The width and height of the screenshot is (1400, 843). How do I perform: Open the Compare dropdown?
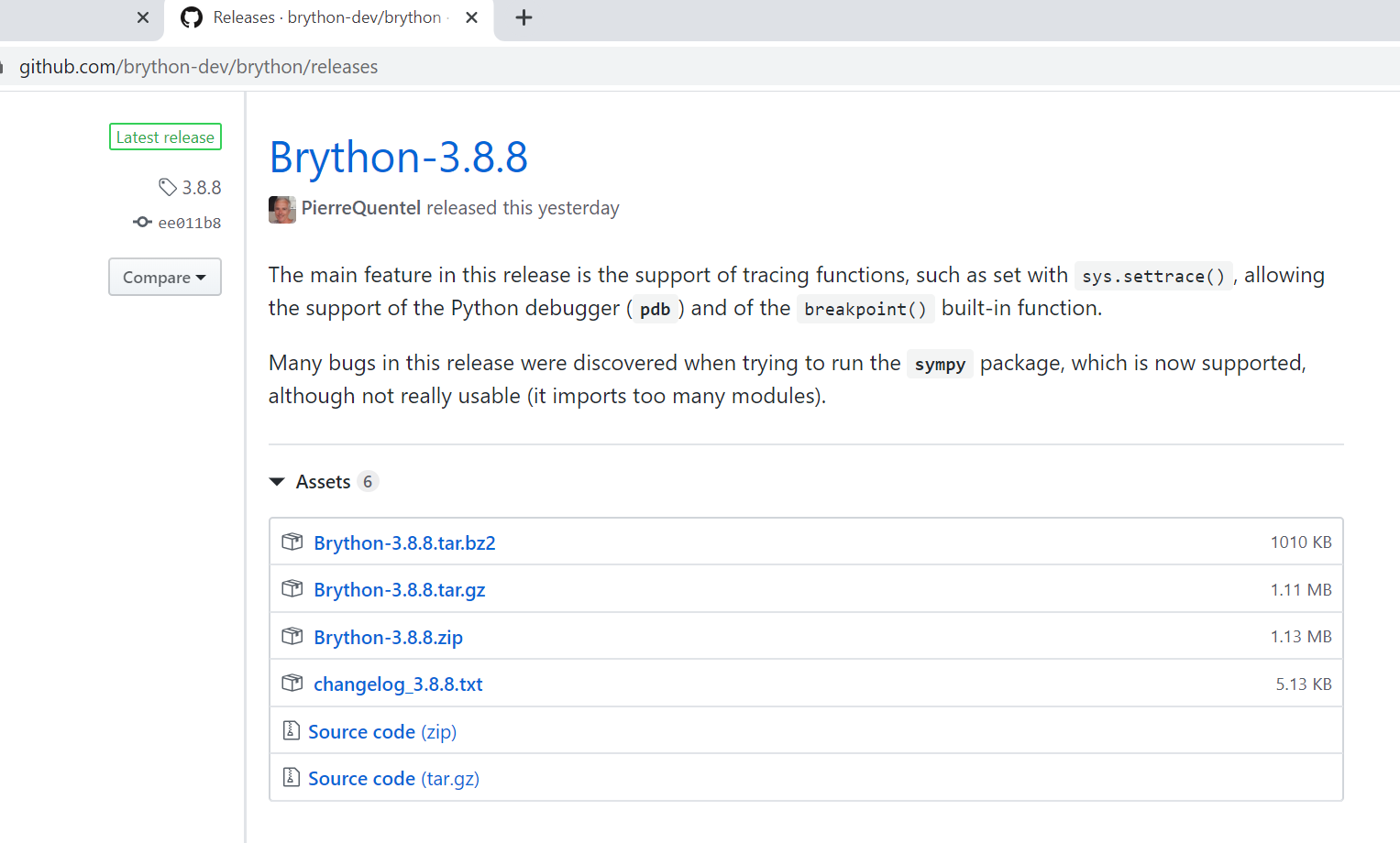165,277
